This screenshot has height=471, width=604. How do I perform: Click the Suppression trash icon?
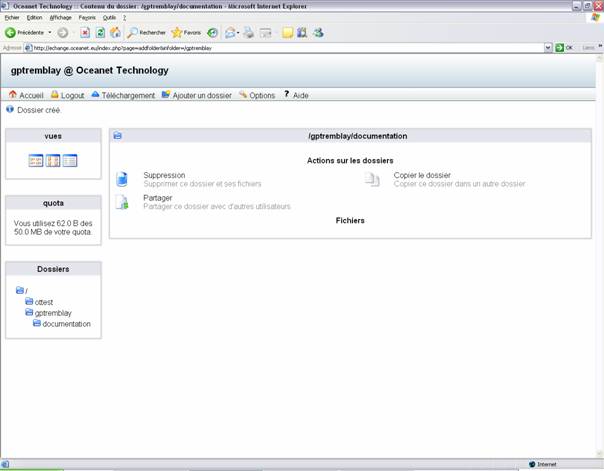point(122,179)
